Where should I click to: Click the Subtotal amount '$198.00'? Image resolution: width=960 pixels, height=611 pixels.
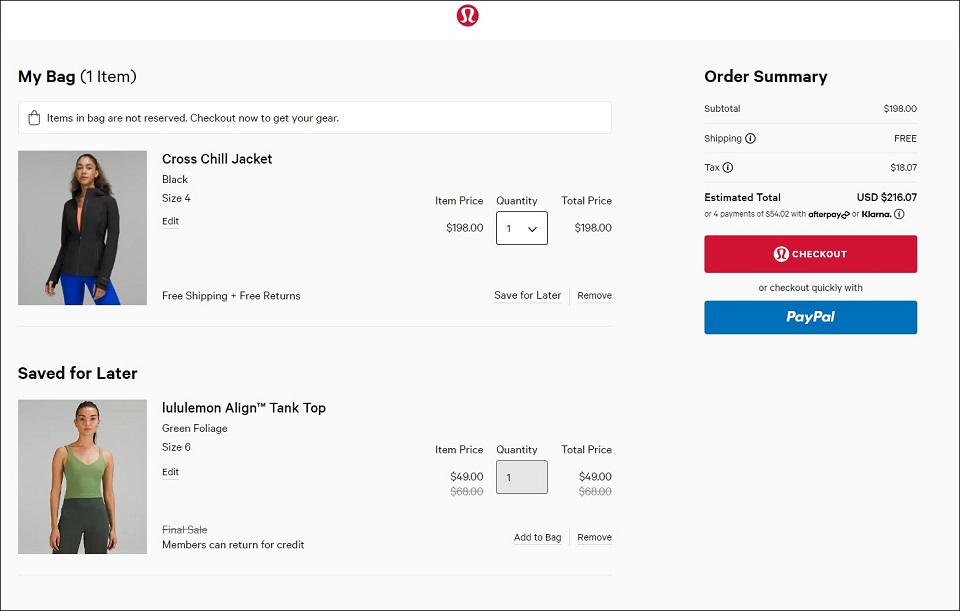900,108
